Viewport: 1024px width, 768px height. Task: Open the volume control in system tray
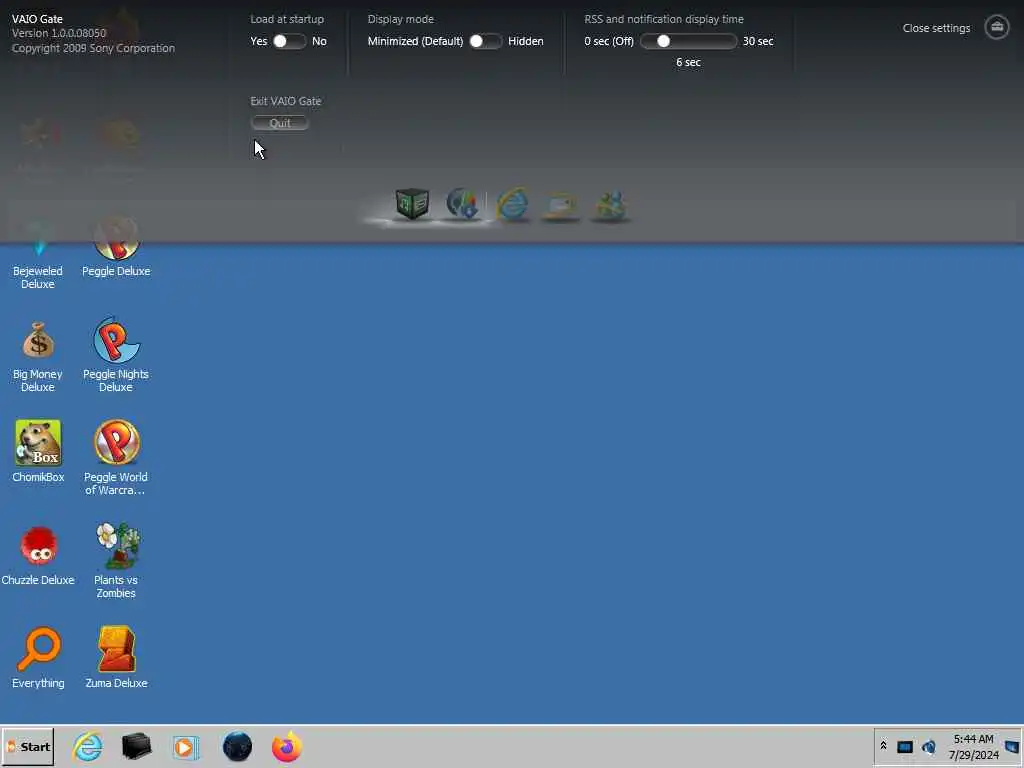click(x=929, y=746)
